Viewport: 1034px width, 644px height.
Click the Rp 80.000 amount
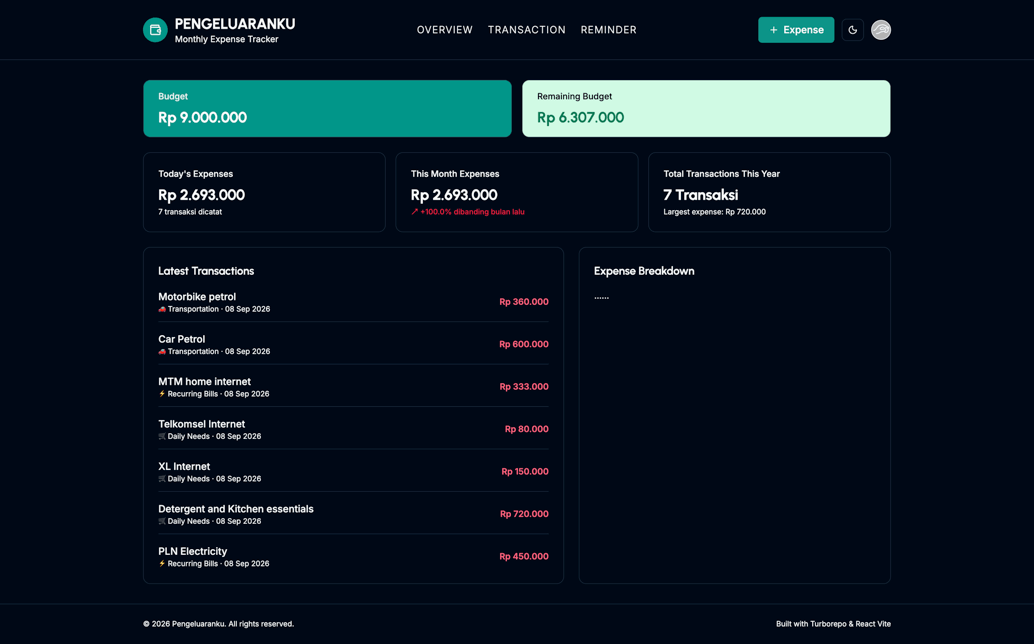coord(526,429)
